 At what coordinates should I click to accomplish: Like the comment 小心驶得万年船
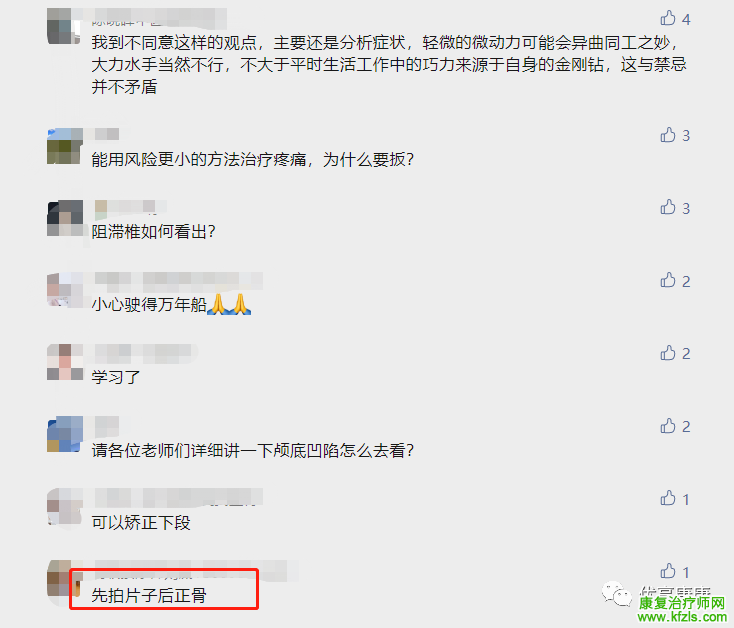(x=668, y=280)
